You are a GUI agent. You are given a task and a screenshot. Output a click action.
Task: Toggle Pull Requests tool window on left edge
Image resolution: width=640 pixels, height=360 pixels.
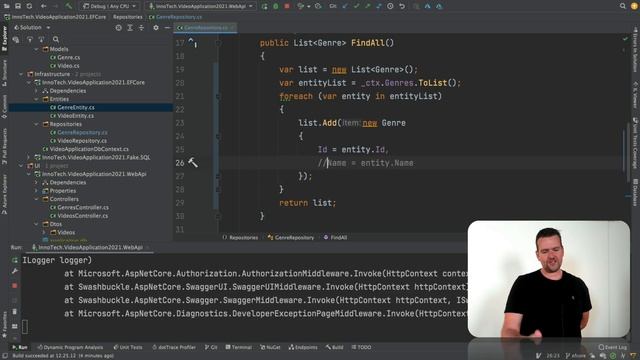pos(4,146)
